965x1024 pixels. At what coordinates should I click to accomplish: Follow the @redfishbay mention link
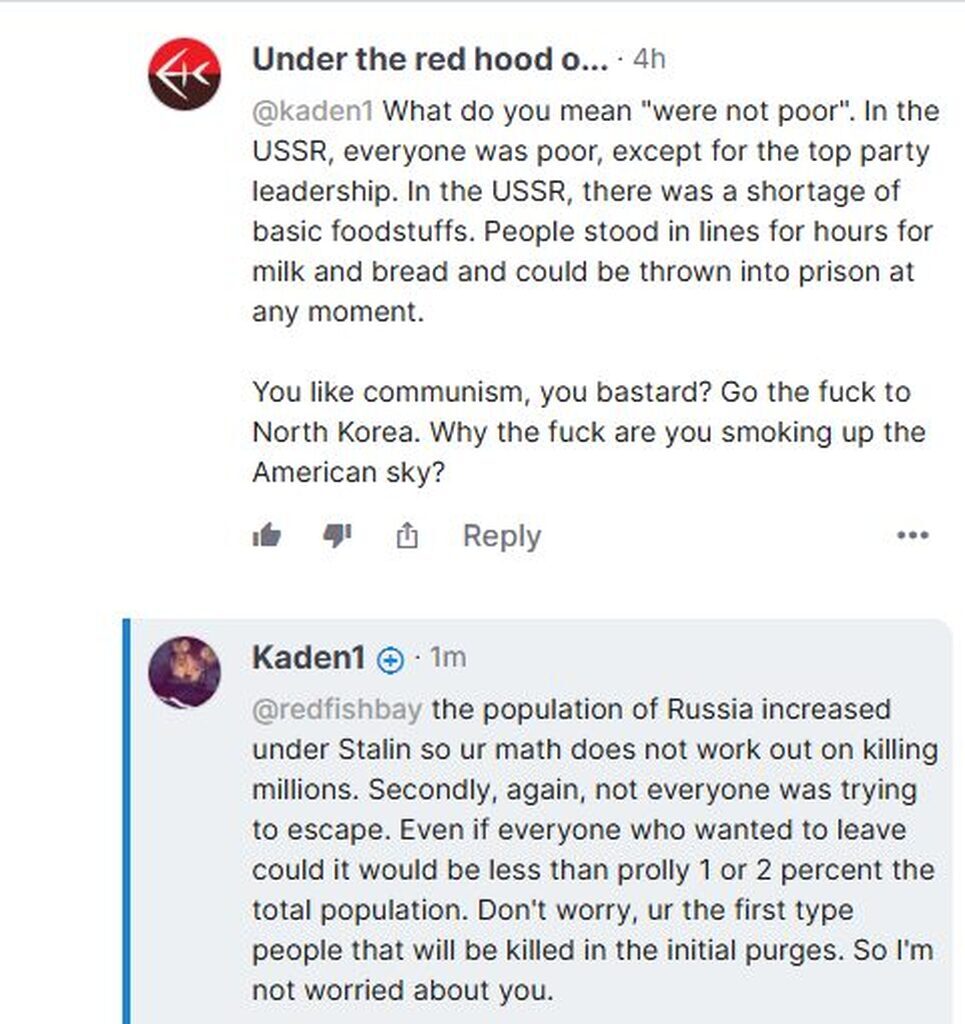[x=338, y=710]
